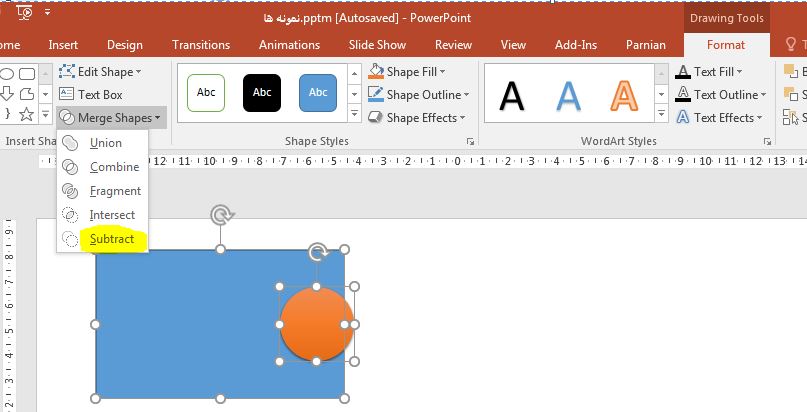Switch to the View ribbon tab
This screenshot has width=807, height=412.
[513, 45]
